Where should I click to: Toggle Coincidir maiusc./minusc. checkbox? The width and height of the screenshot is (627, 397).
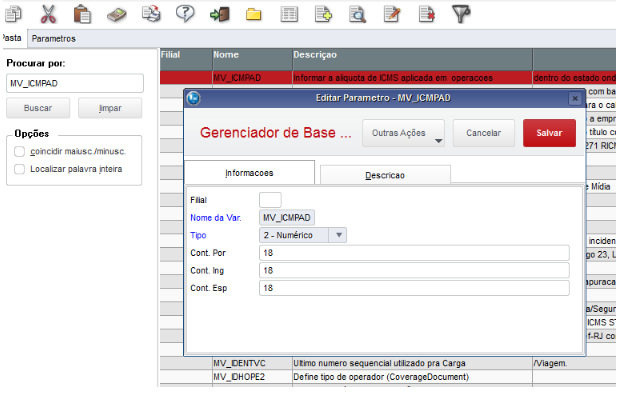(19, 152)
